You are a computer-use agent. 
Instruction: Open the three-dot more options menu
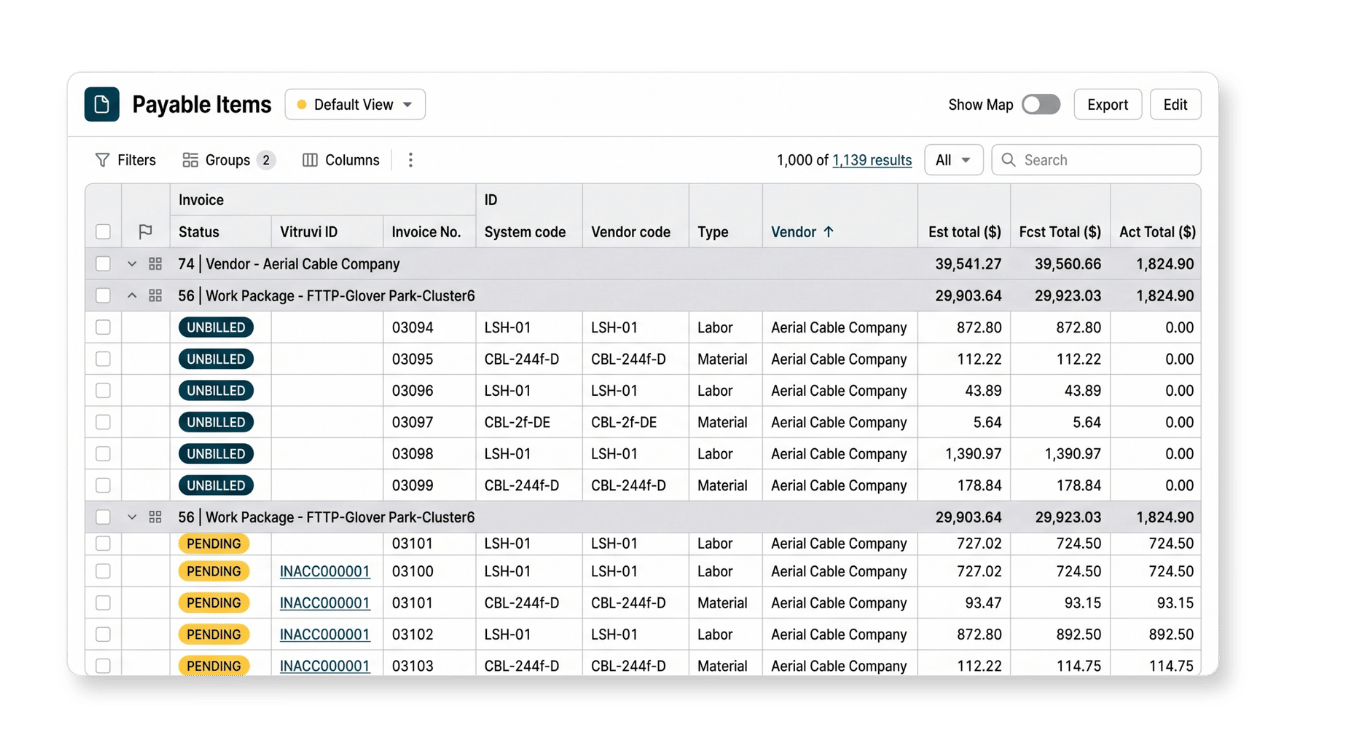pos(410,160)
